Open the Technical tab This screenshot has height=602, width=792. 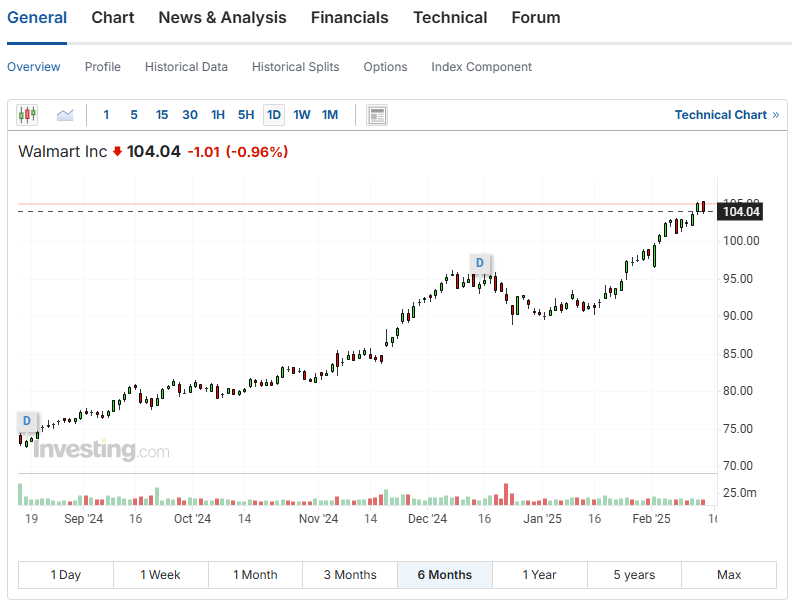[x=450, y=18]
